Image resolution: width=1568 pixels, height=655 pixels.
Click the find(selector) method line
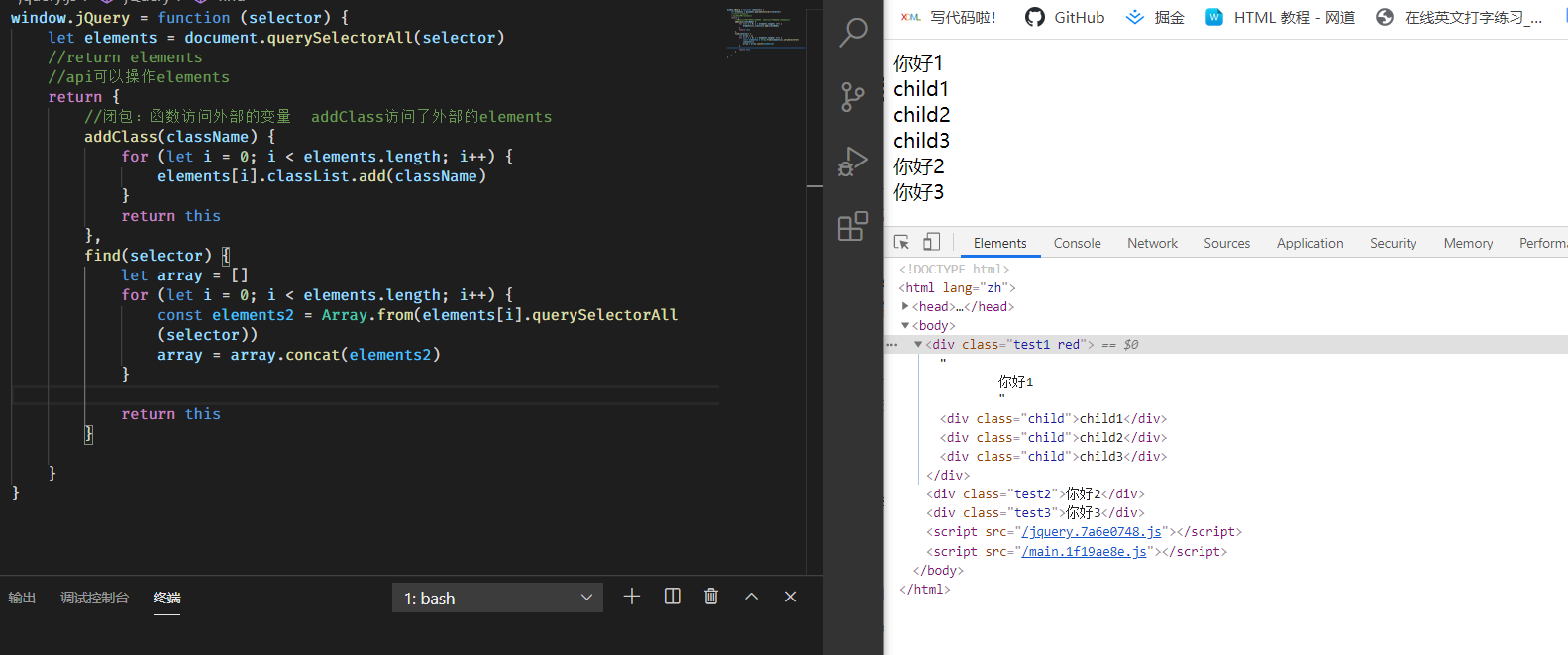pyautogui.click(x=157, y=256)
